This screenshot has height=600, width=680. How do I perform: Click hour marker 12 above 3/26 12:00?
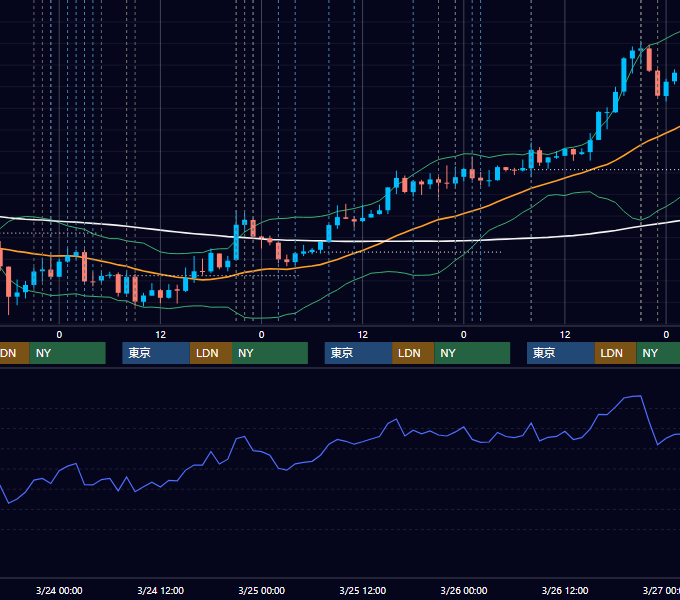point(565,335)
